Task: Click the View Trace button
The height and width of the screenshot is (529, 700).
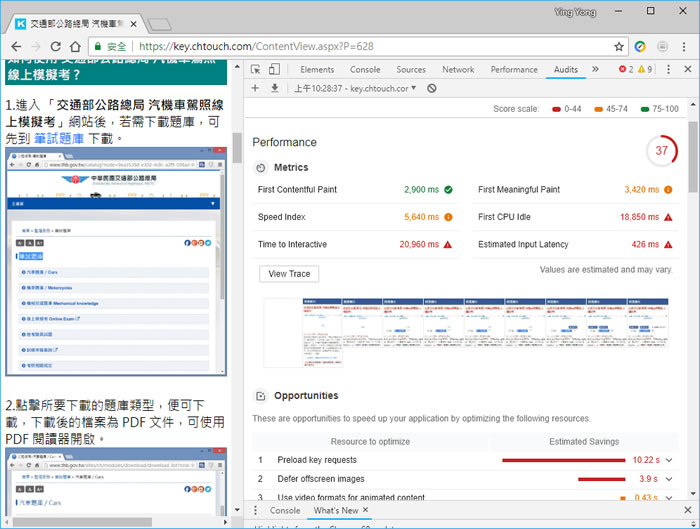Action: [289, 274]
